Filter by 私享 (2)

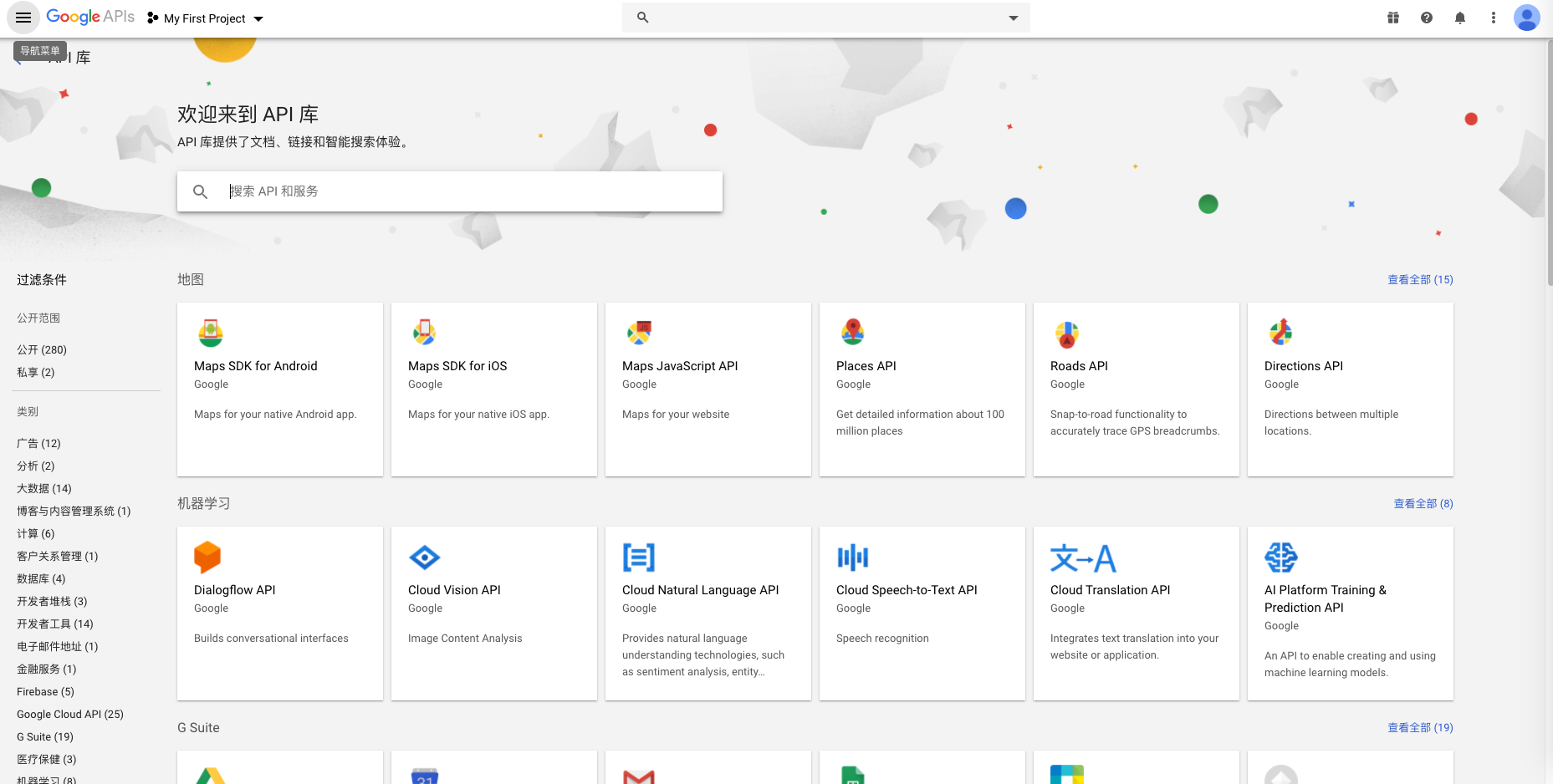pyautogui.click(x=36, y=373)
